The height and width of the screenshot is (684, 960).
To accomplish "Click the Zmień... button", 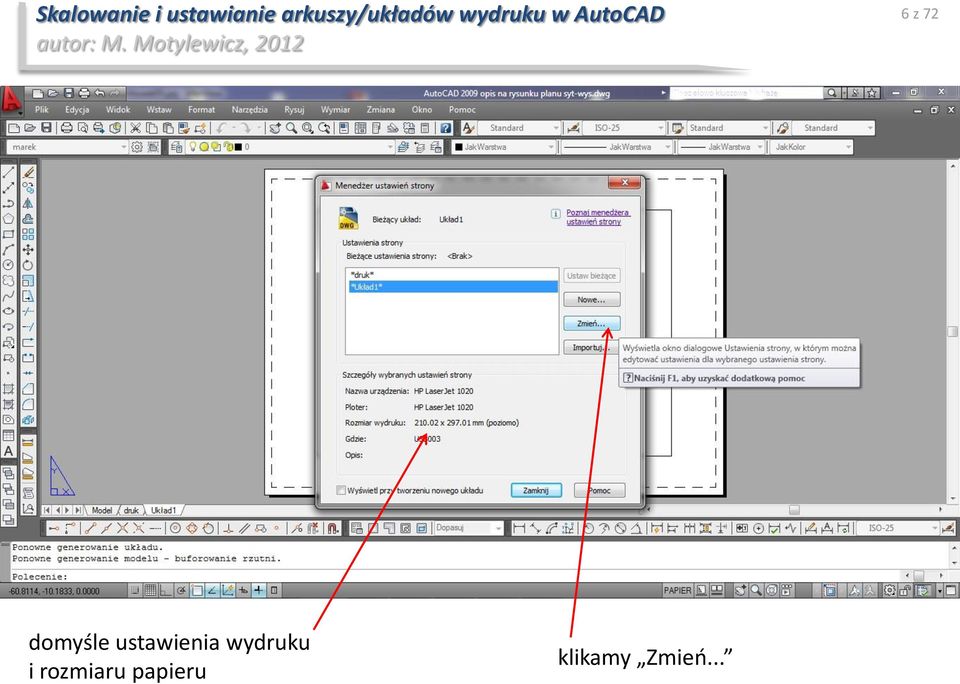I will click(591, 323).
